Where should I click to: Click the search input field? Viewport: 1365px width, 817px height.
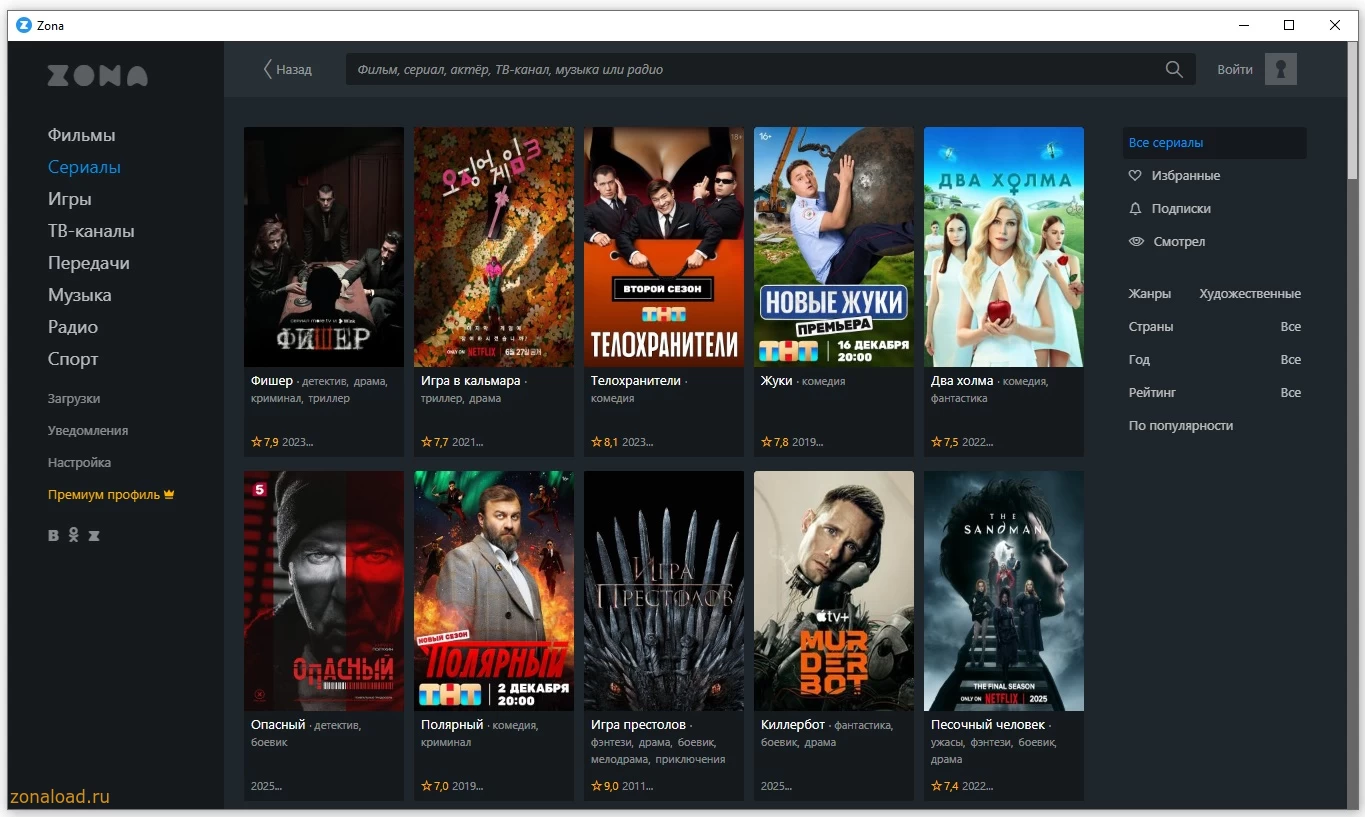point(755,69)
